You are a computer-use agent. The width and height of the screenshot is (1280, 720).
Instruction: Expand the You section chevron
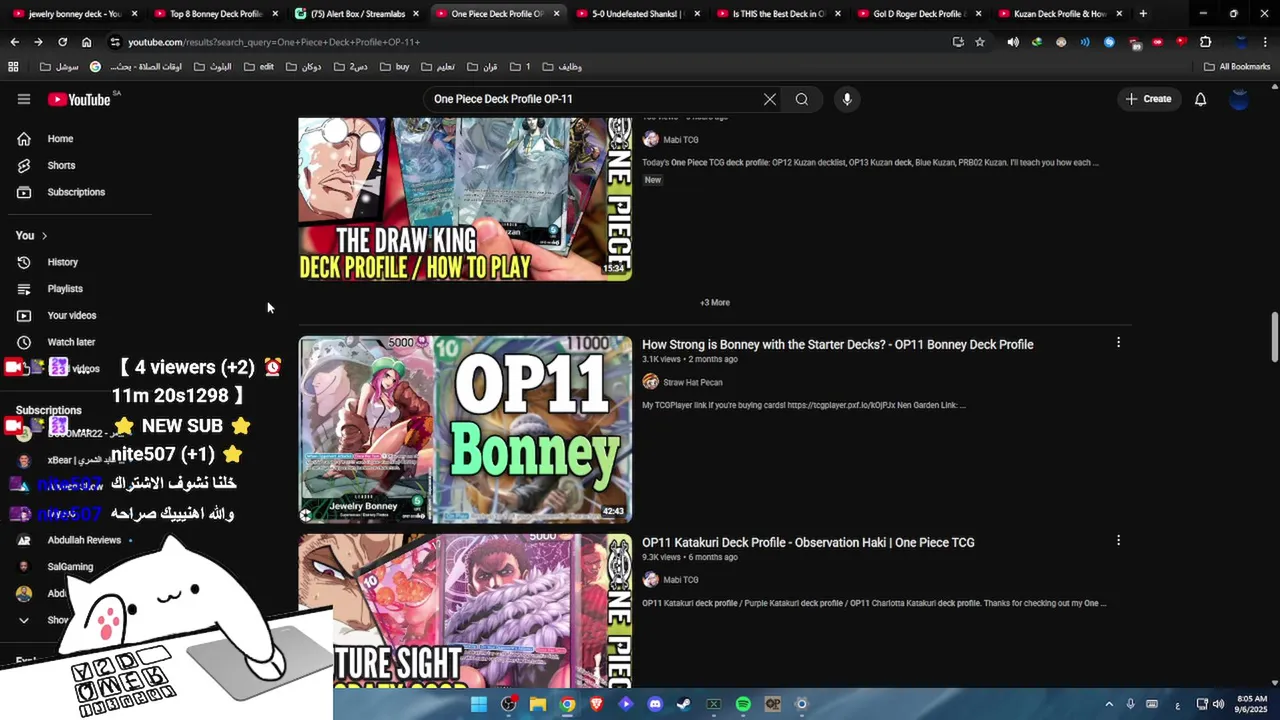coord(44,236)
